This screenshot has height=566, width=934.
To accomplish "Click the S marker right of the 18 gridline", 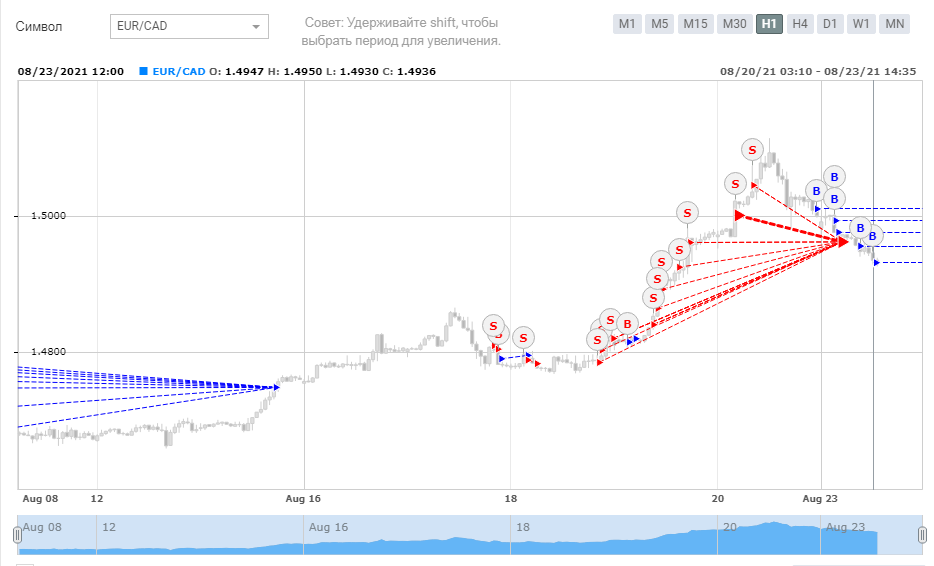I will pos(523,338).
